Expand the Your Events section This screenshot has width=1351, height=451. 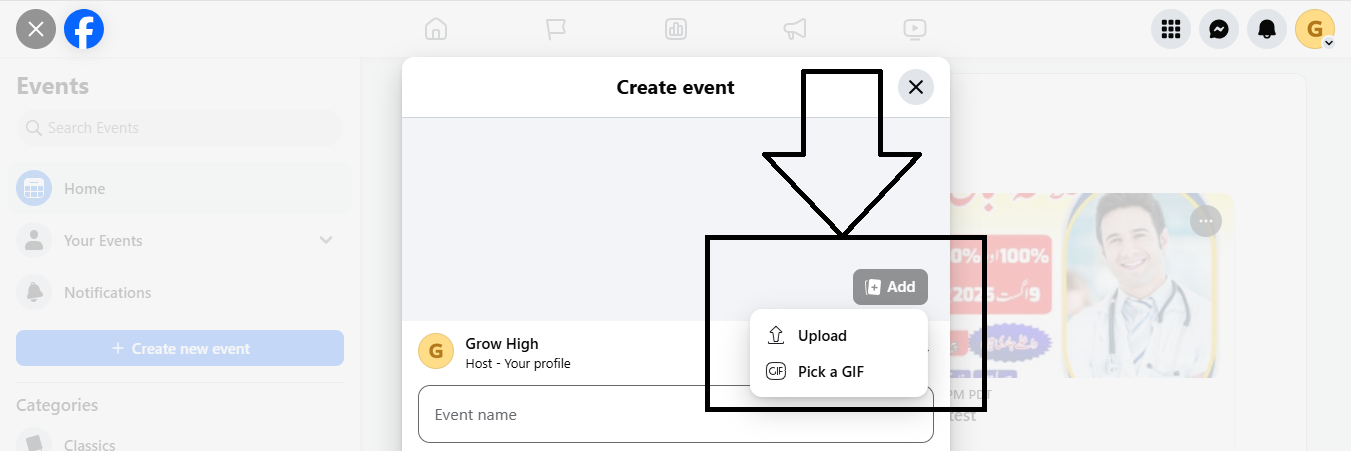(x=325, y=240)
